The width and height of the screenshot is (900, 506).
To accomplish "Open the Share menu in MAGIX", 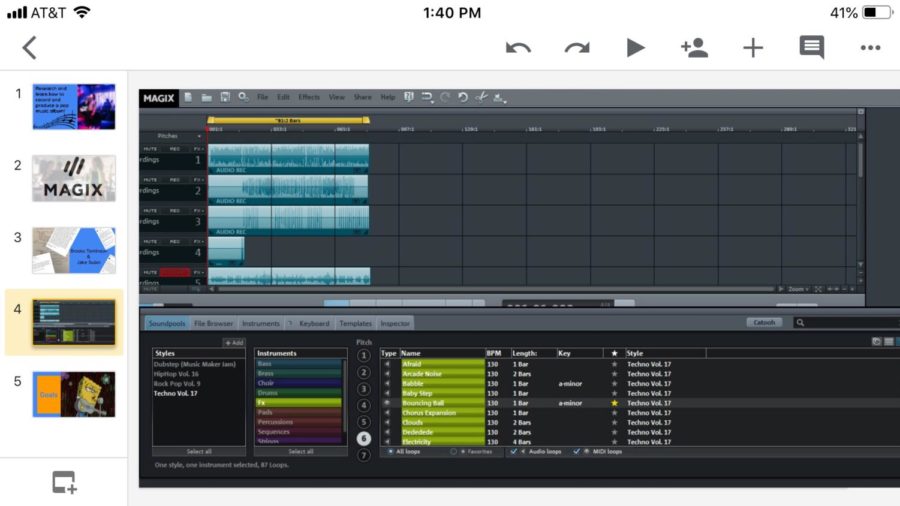I will pos(362,98).
